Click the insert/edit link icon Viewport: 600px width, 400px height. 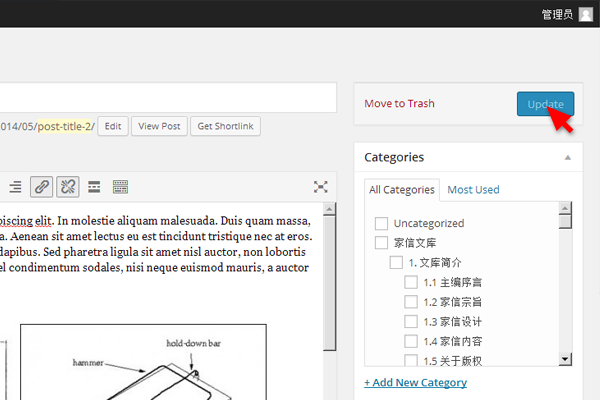[41, 187]
